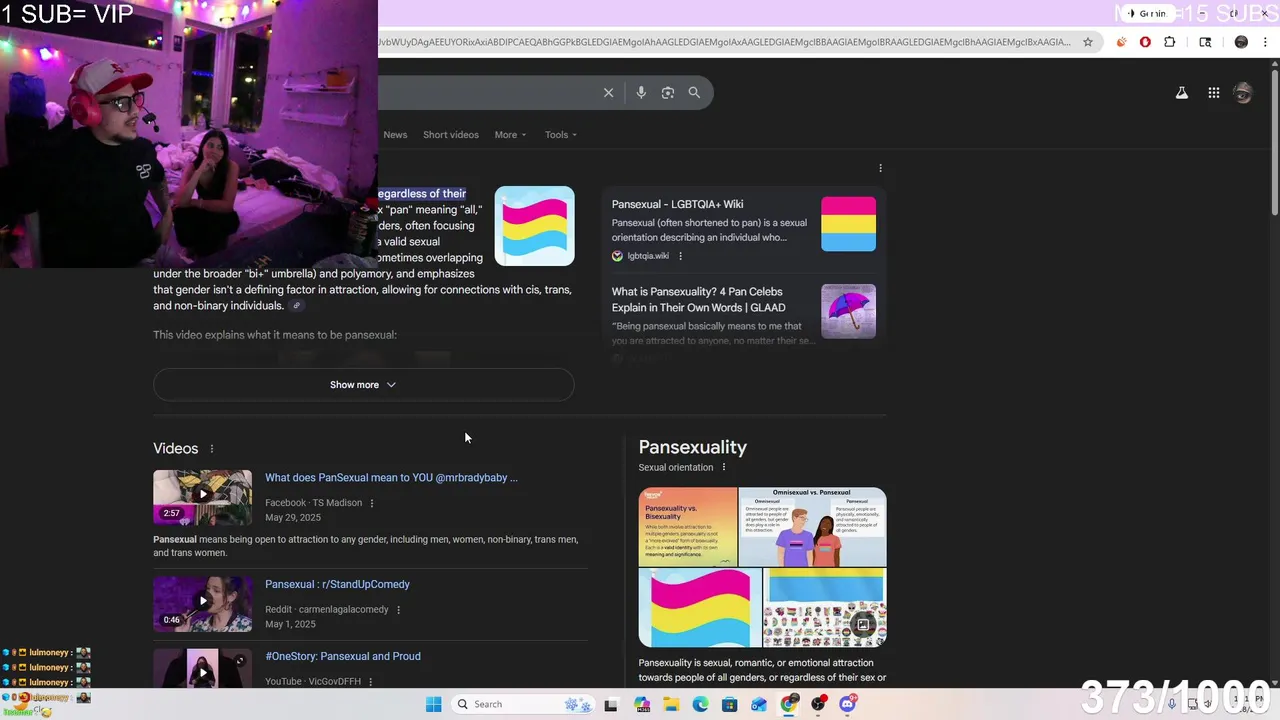Open LGBTQIA+ Wiki flag thumbnail
The width and height of the screenshot is (1280, 720).
[x=848, y=223]
